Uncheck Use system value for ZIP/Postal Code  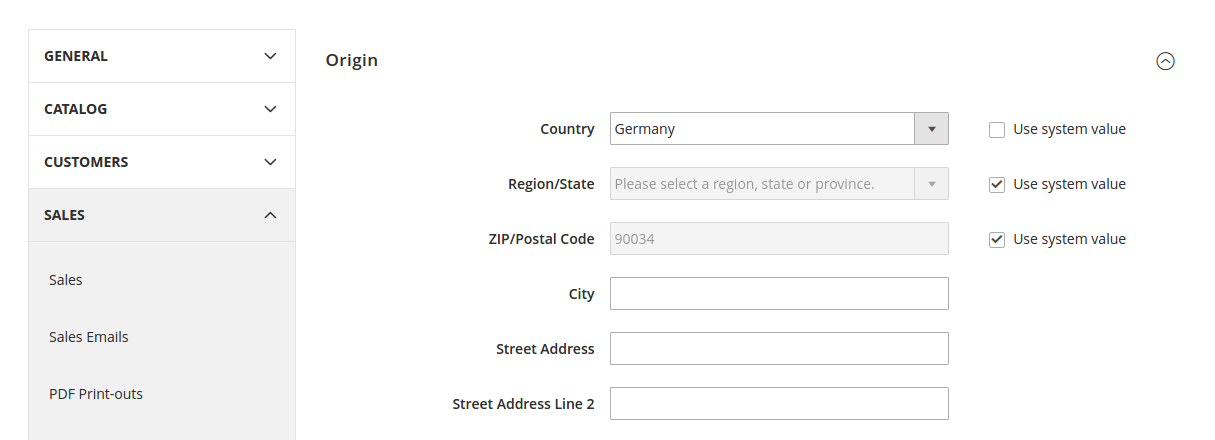997,239
